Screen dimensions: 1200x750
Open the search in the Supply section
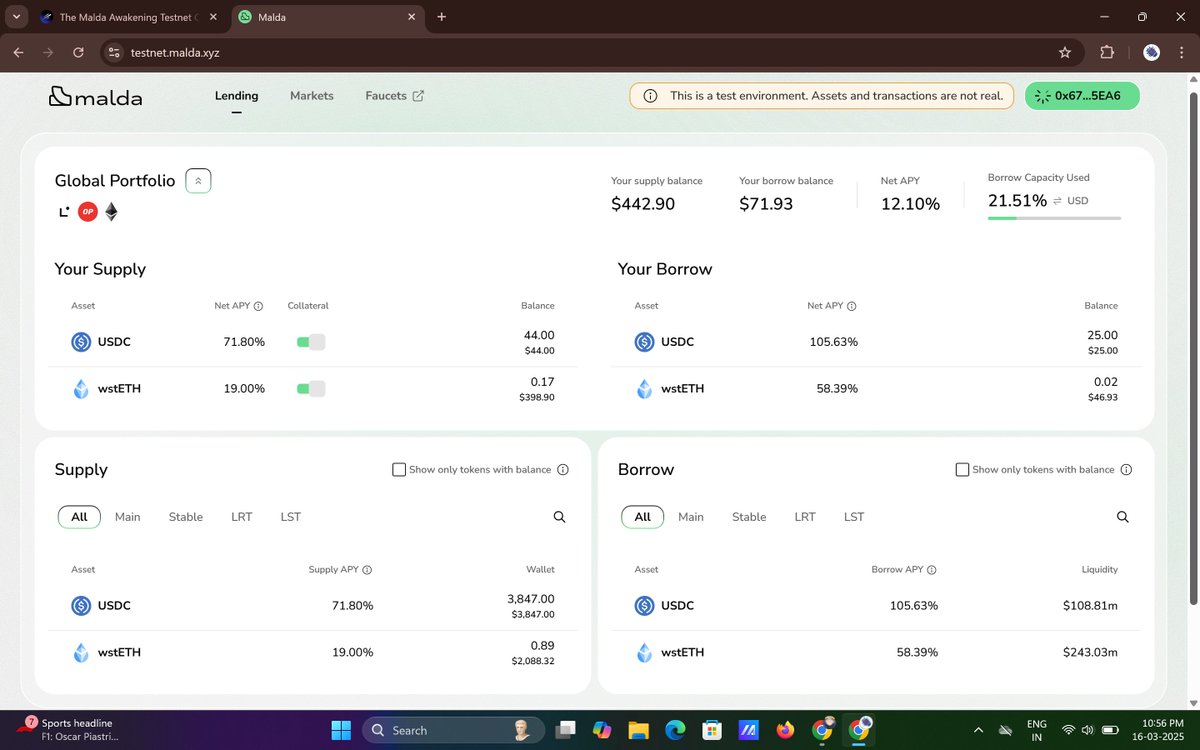coord(559,517)
